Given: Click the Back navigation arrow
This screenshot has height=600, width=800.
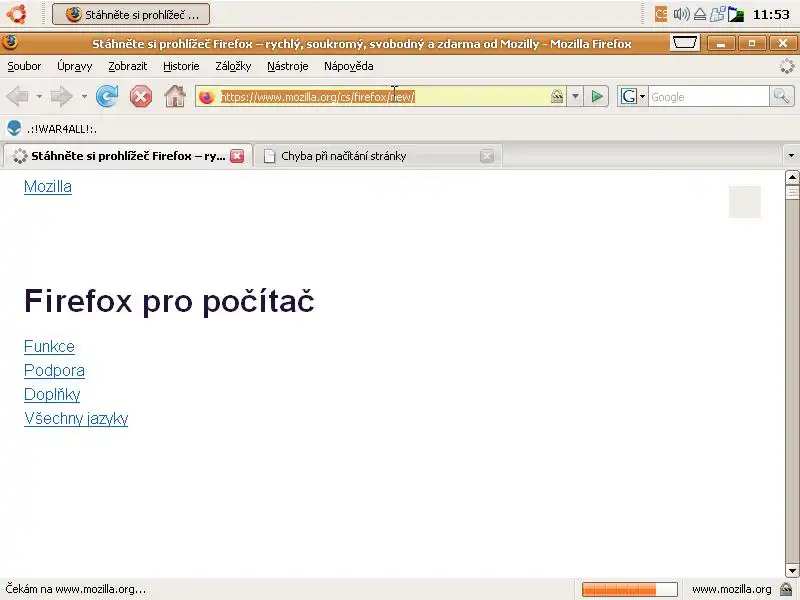Looking at the screenshot, I should point(18,96).
